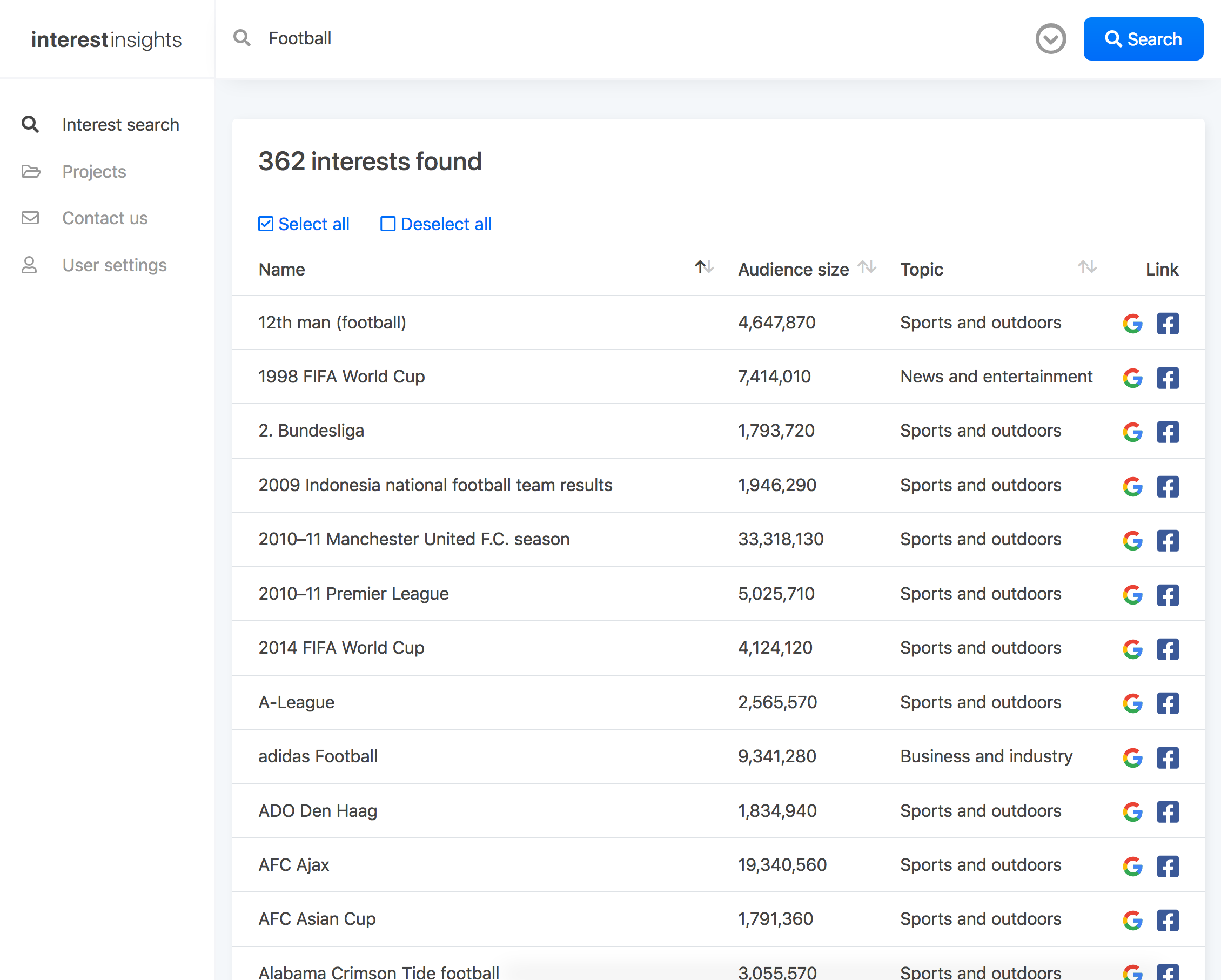Select the 12th man (football) row name
The image size is (1221, 980).
332,323
